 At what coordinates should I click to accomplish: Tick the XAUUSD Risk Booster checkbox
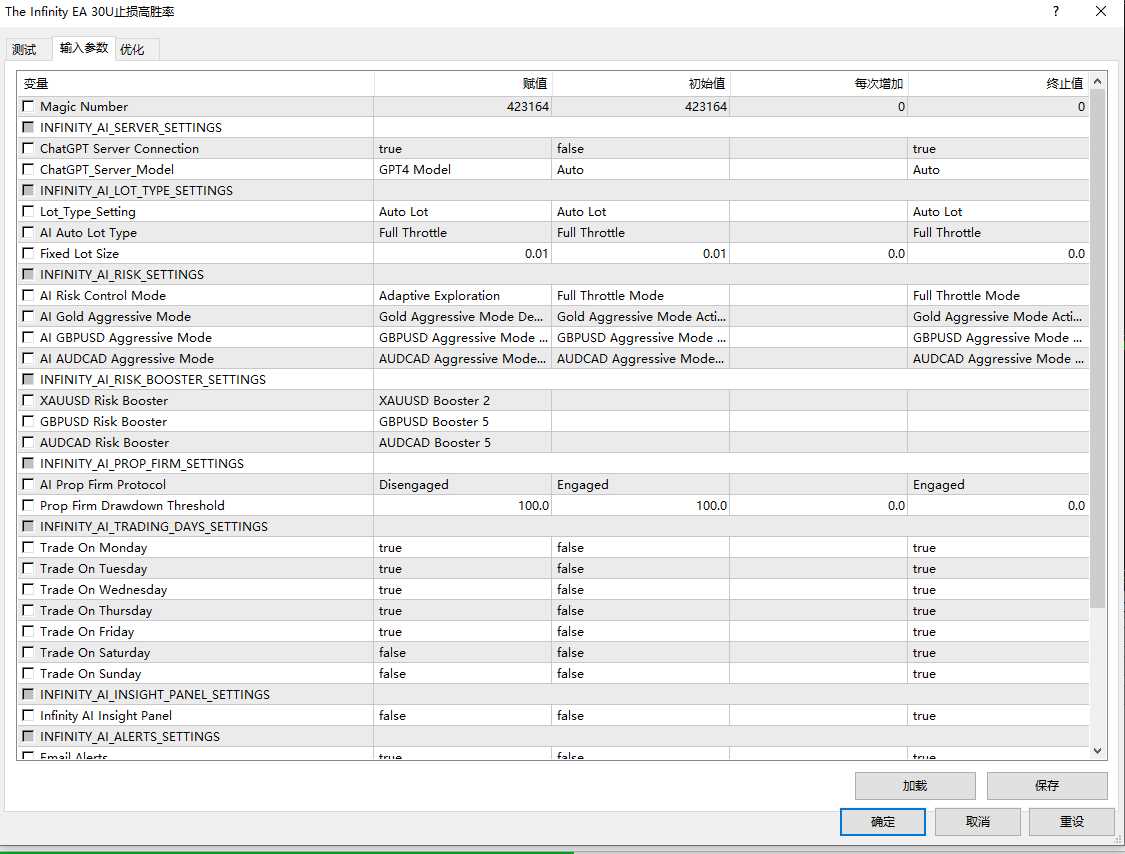[x=28, y=401]
